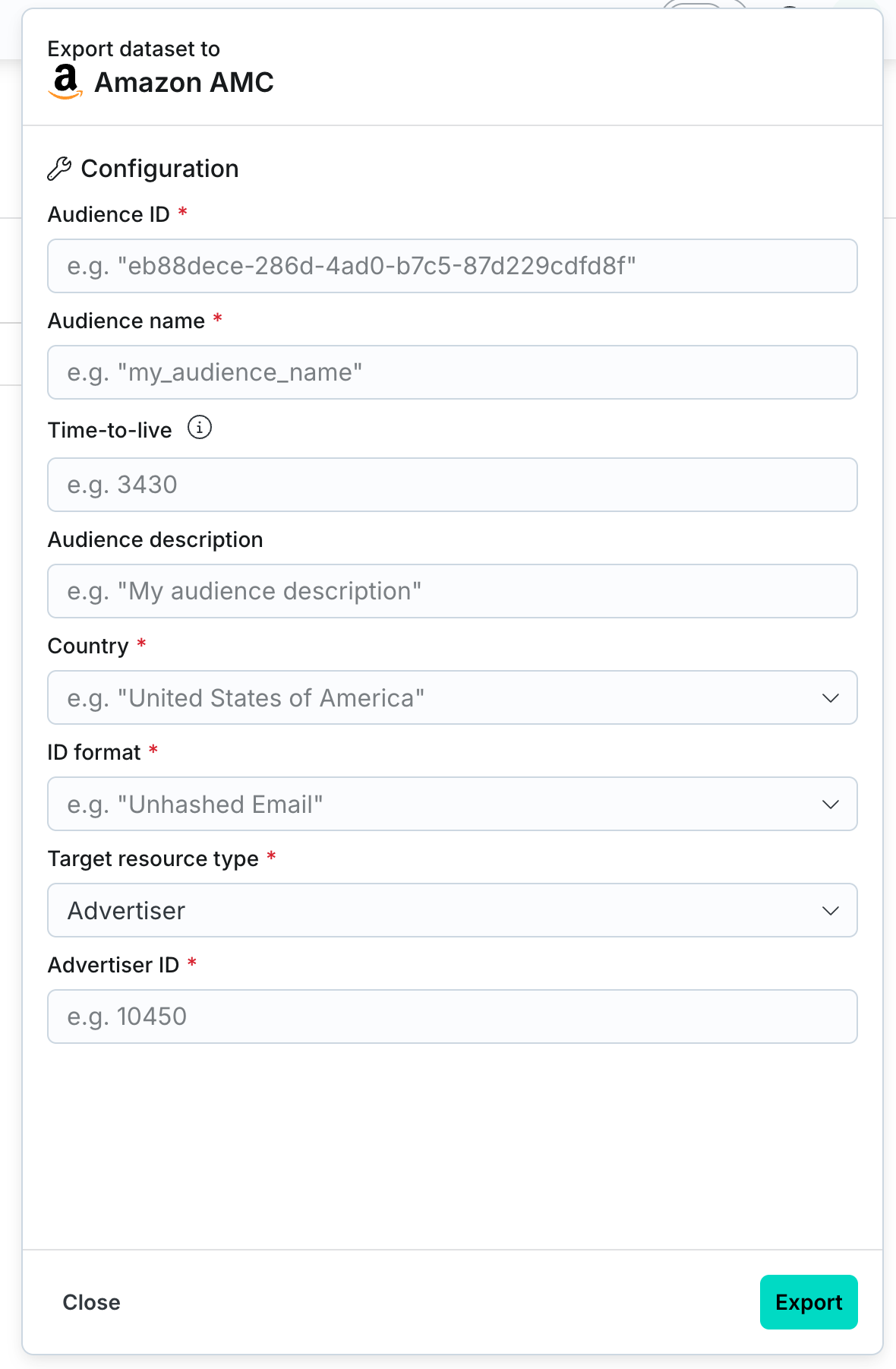Click the chevron arrow in Country field
Viewport: 896px width, 1369px height.
[830, 697]
